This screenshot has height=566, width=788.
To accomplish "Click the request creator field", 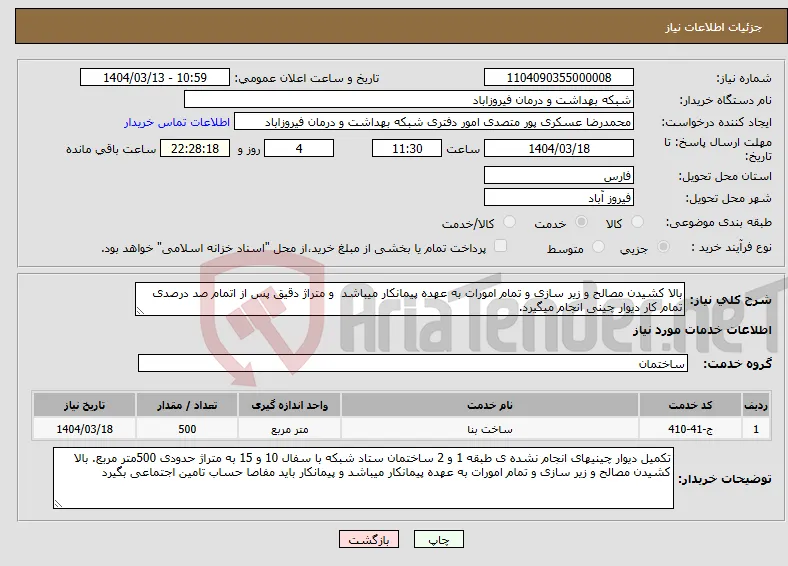I will (x=434, y=122).
